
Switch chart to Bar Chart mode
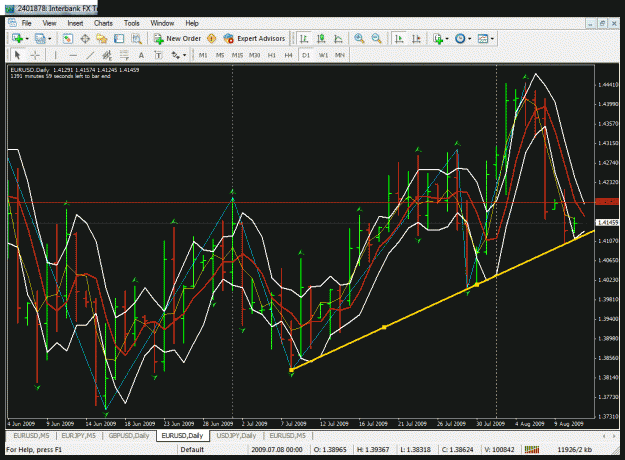[304, 39]
